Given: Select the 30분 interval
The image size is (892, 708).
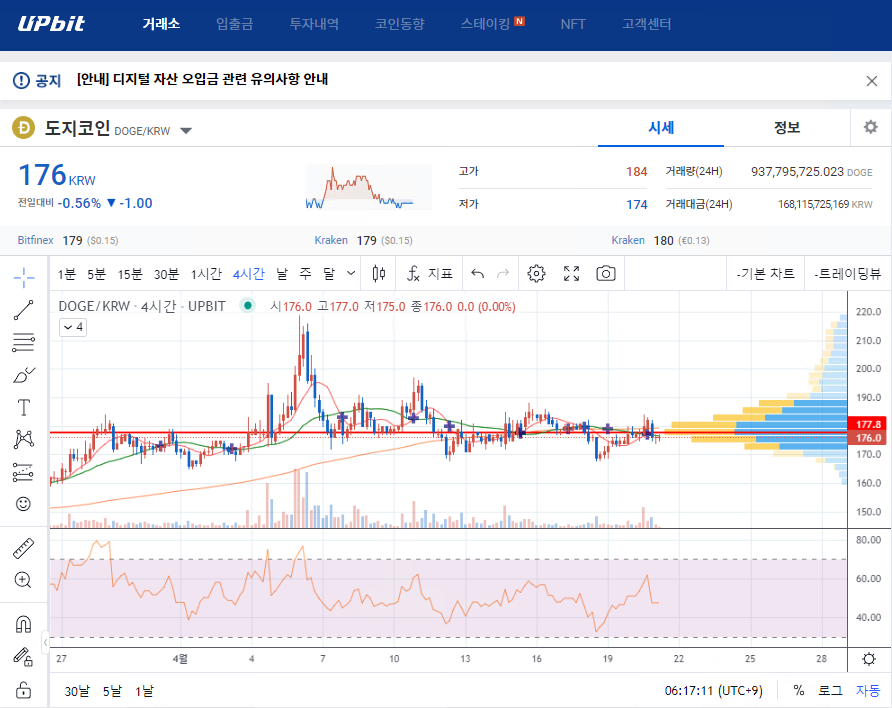Looking at the screenshot, I should click(166, 274).
